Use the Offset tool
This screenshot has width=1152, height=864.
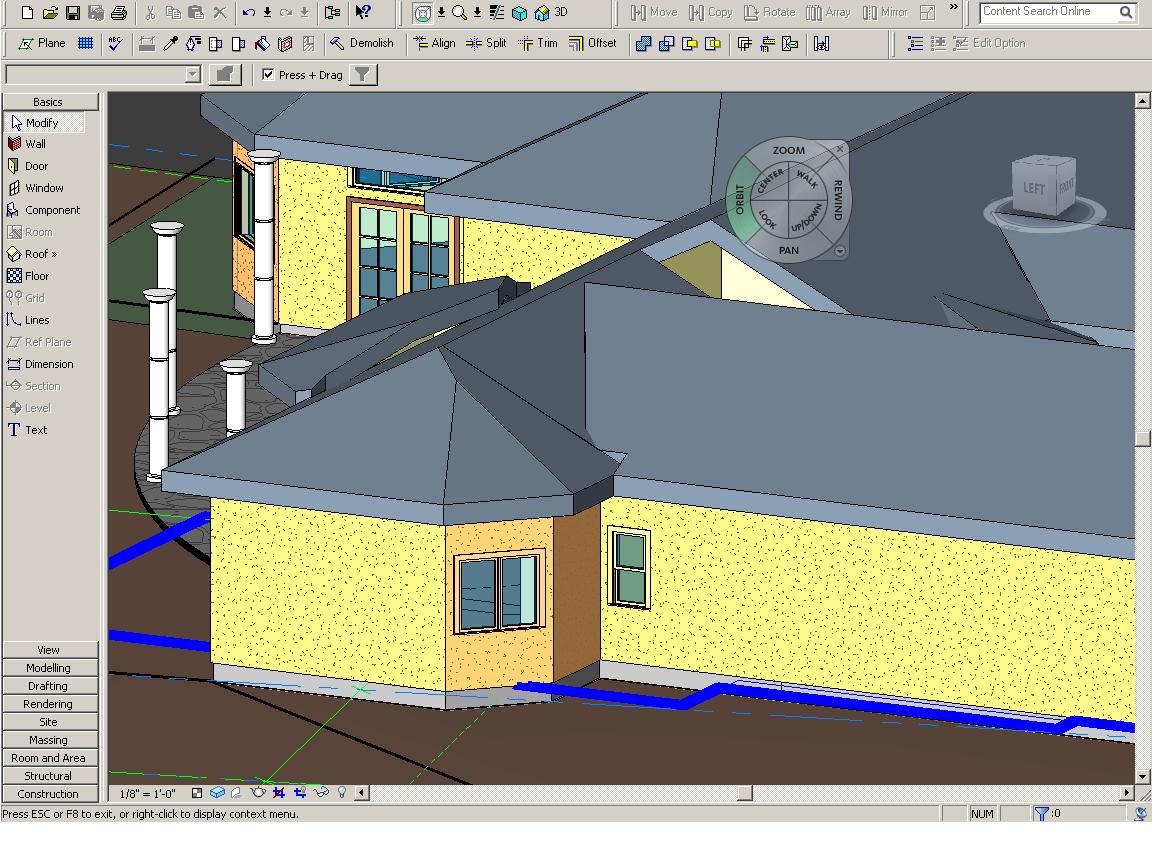coord(592,43)
